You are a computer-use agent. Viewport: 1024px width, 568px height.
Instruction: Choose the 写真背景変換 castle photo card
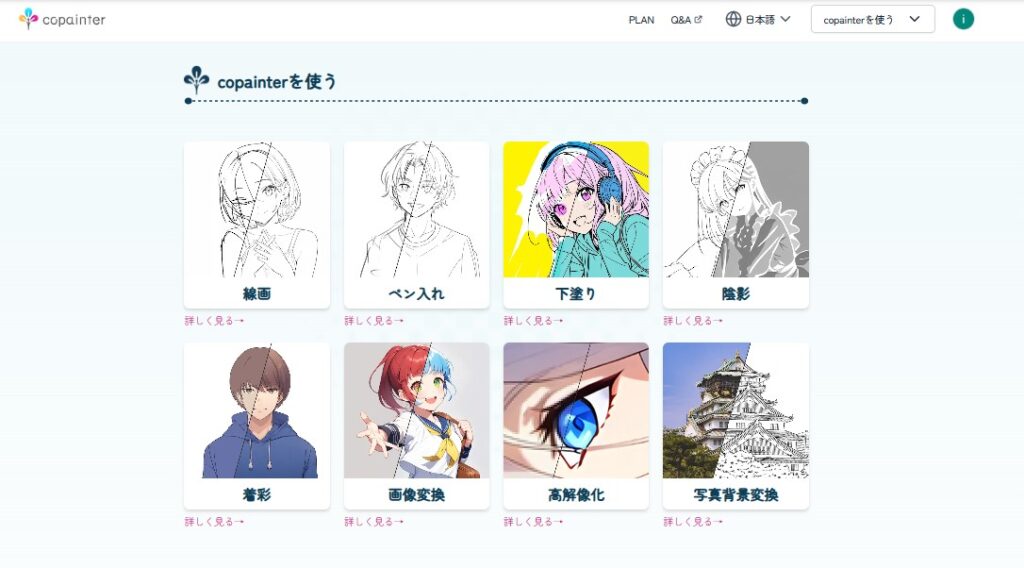(735, 426)
